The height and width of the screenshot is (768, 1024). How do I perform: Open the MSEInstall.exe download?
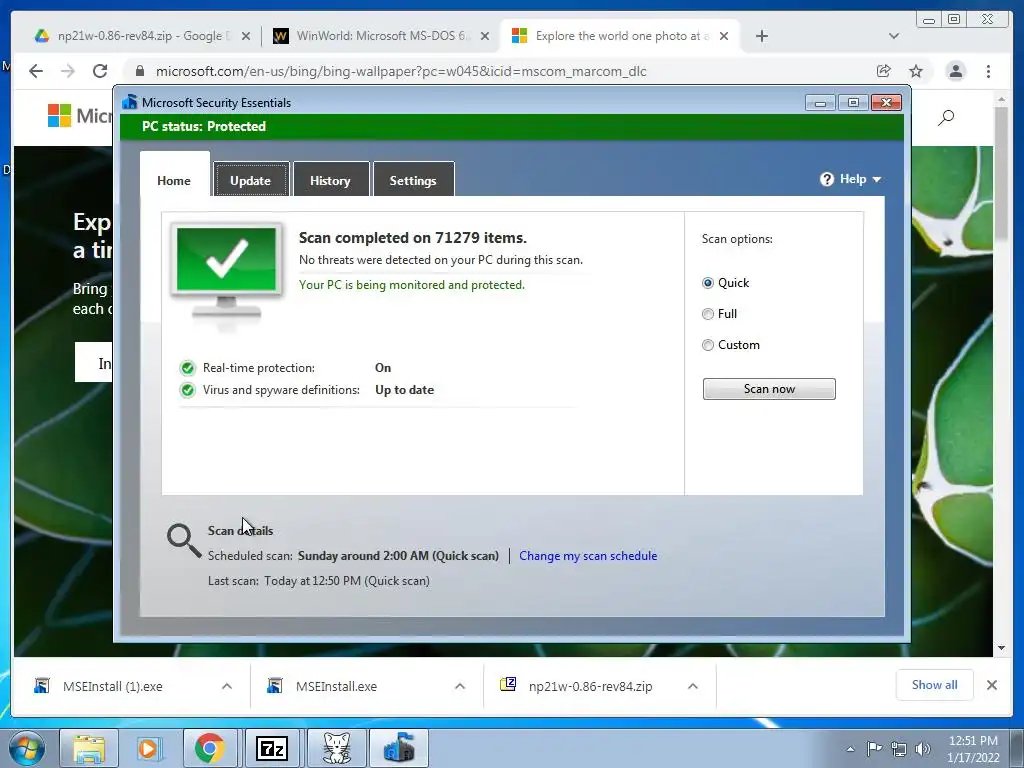(336, 686)
